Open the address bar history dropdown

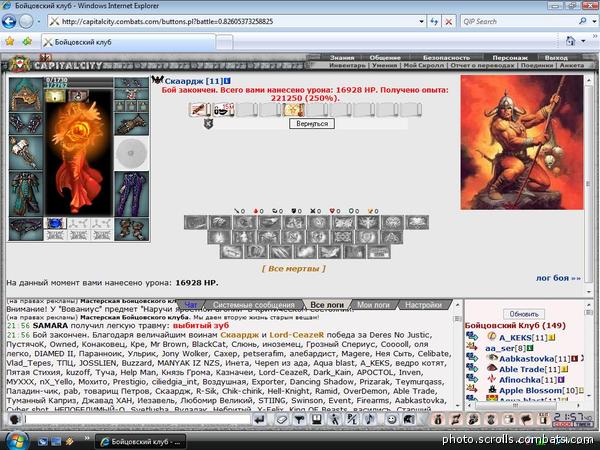(x=421, y=21)
